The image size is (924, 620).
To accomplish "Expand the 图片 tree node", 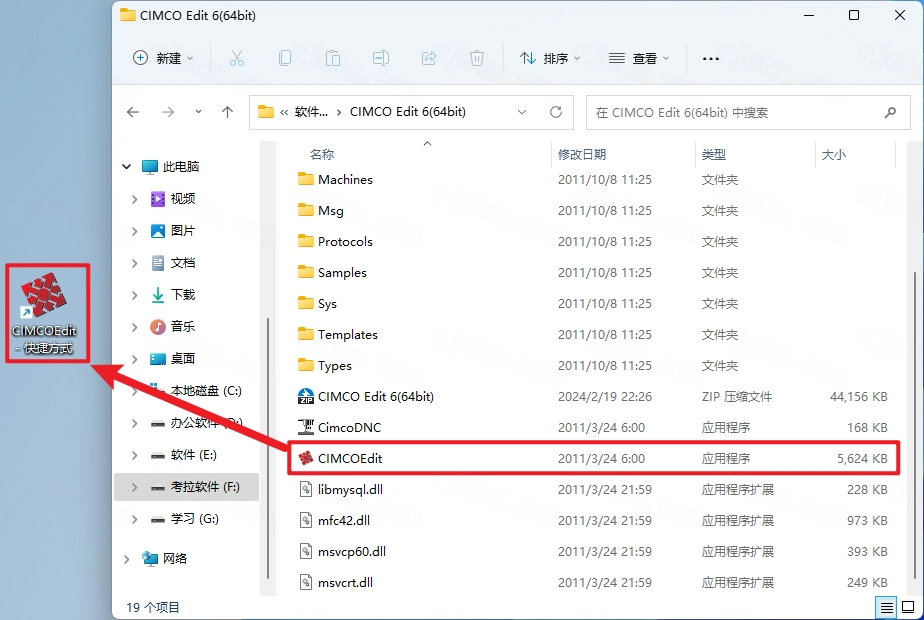I will [134, 231].
